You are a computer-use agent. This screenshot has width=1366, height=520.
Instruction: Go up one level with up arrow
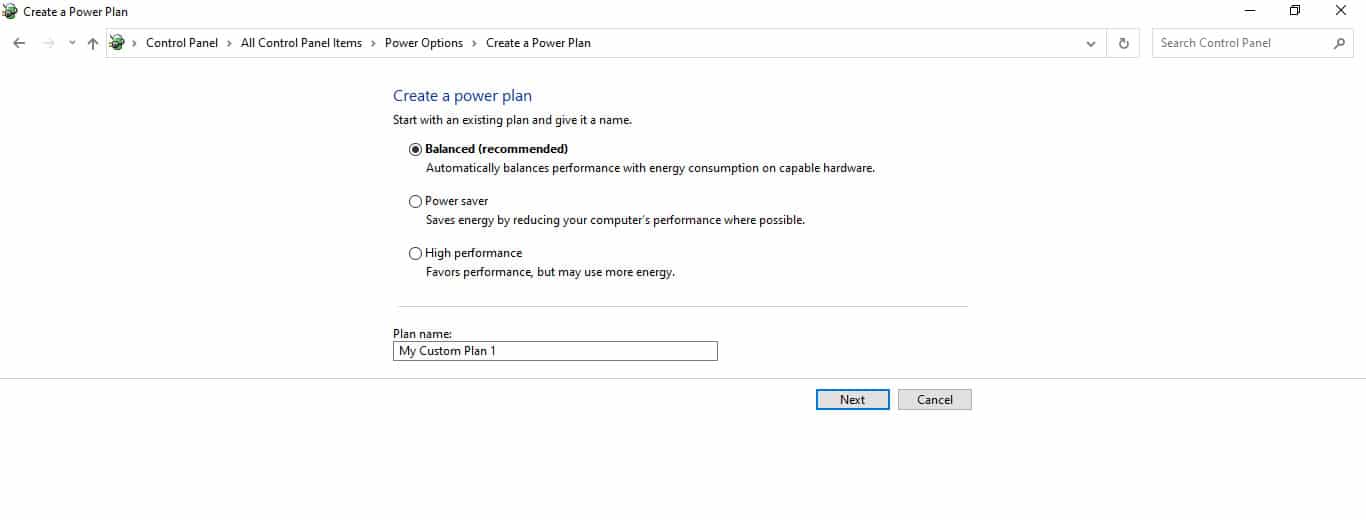(93, 43)
